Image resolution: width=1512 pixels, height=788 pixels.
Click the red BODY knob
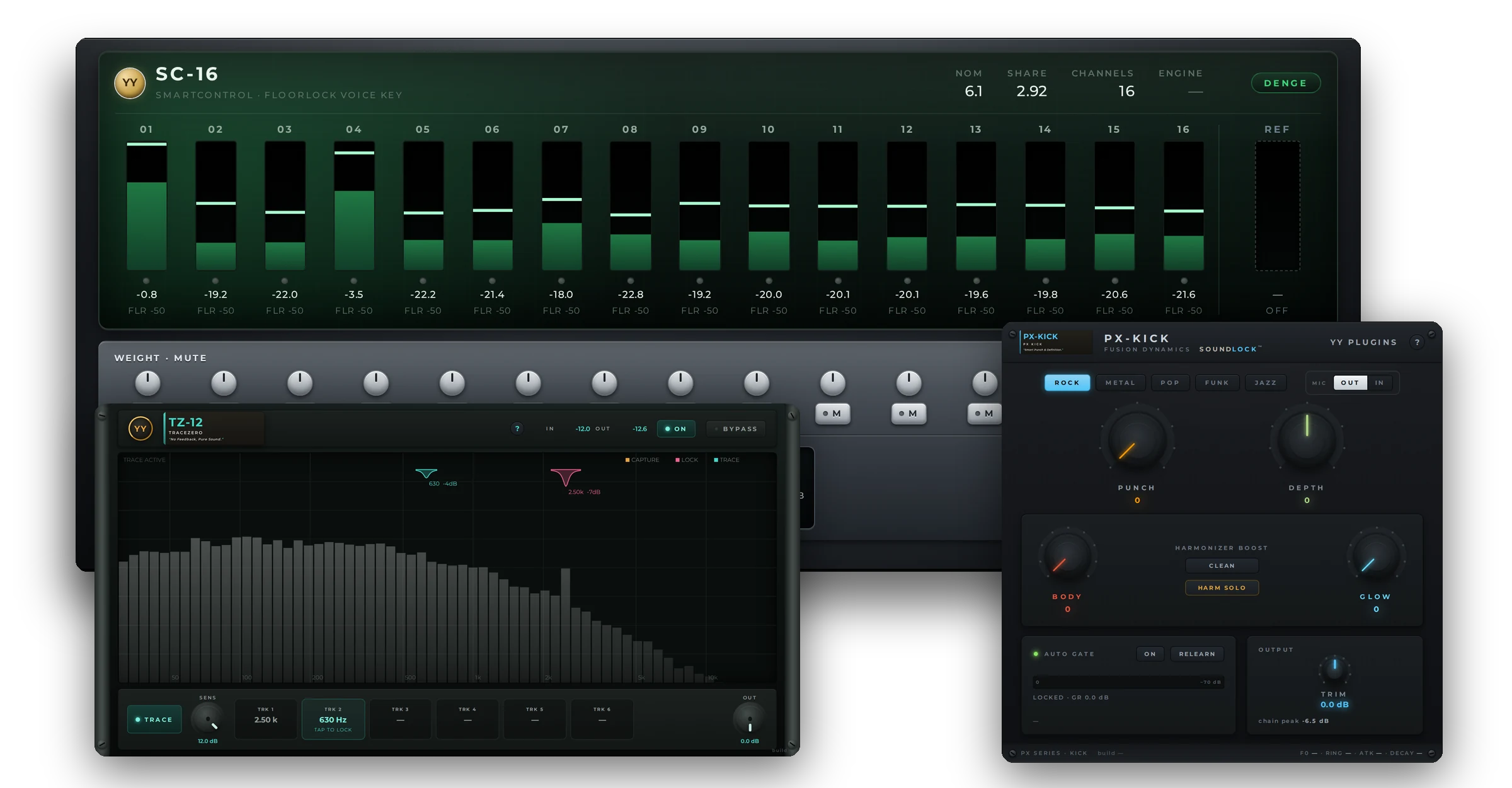point(1067,557)
